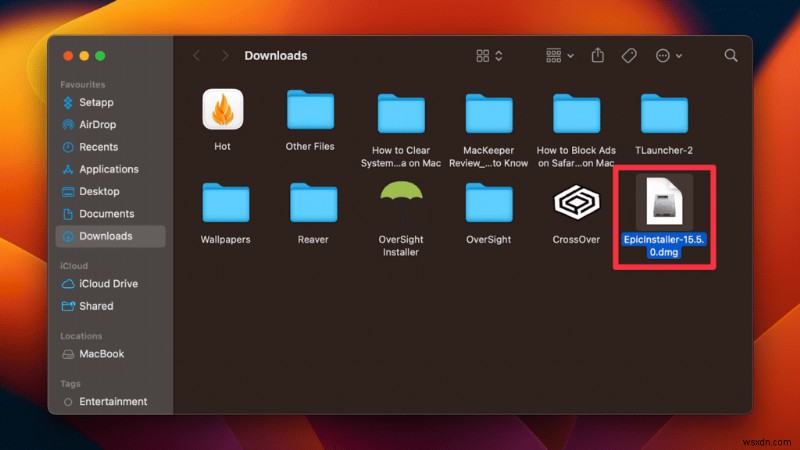Image resolution: width=800 pixels, height=450 pixels.
Task: Open iCloud Drive in the sidebar
Action: pyautogui.click(x=110, y=284)
